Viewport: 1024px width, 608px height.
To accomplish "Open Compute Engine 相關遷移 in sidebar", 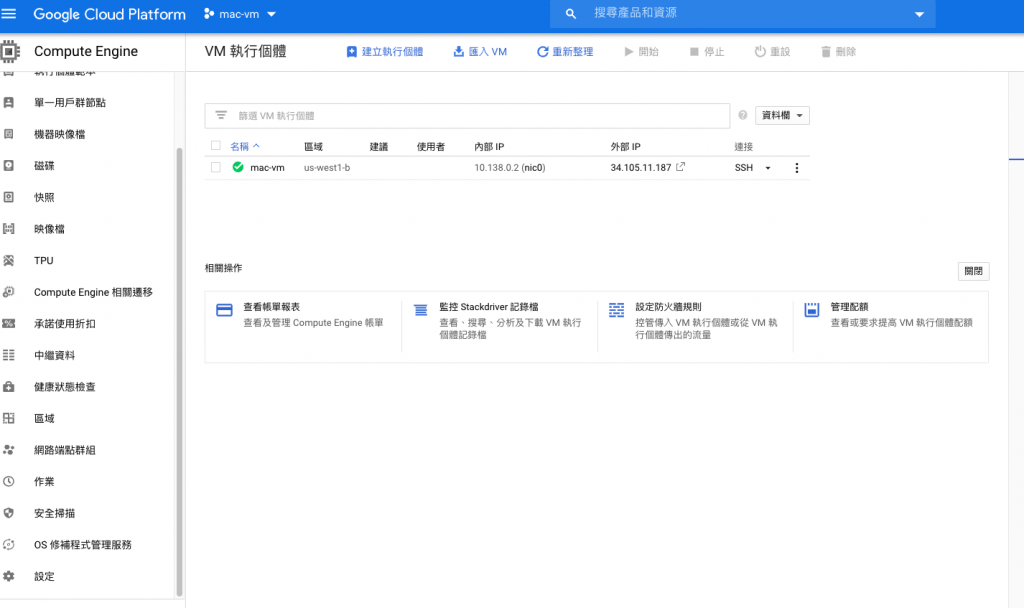I will tap(93, 292).
